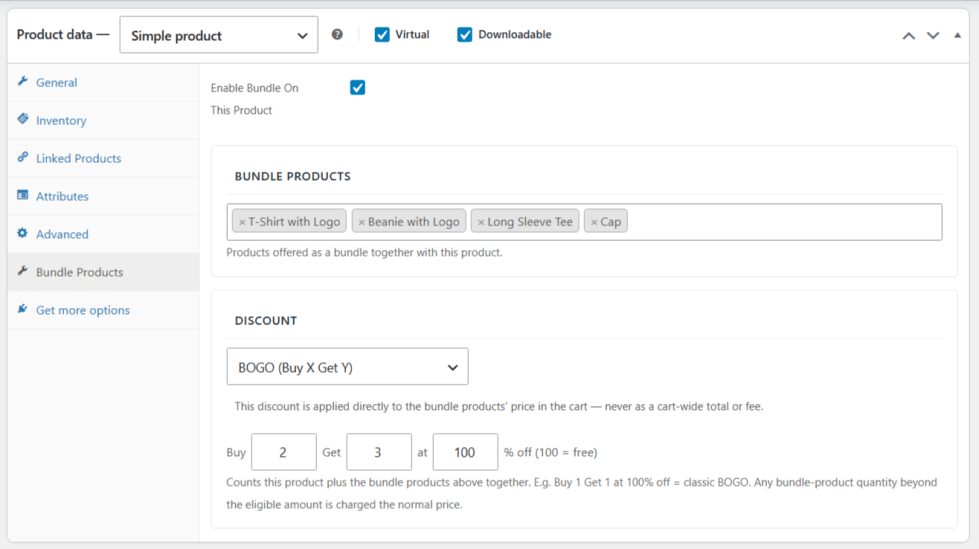Open the BOGO discount type dropdown
The width and height of the screenshot is (979, 549).
(347, 367)
